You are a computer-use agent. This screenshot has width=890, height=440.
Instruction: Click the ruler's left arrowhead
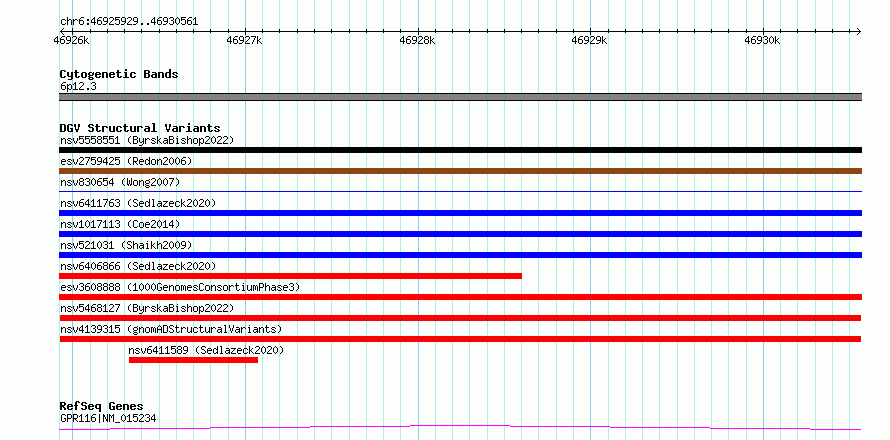62,31
